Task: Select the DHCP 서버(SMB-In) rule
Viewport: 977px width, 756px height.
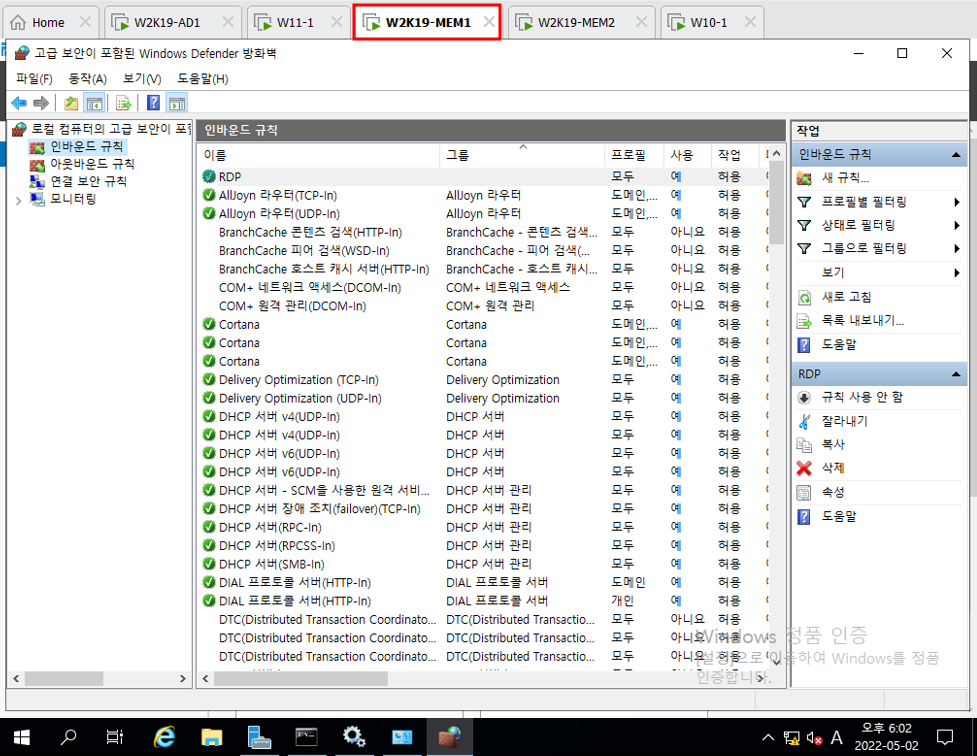Action: click(x=272, y=565)
